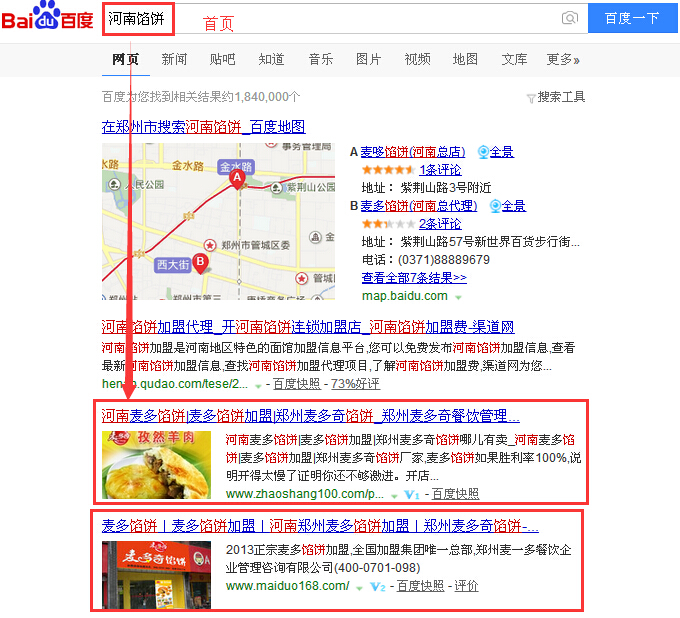This screenshot has width=680, height=618.
Task: Open image search via camera icon
Action: click(x=570, y=18)
